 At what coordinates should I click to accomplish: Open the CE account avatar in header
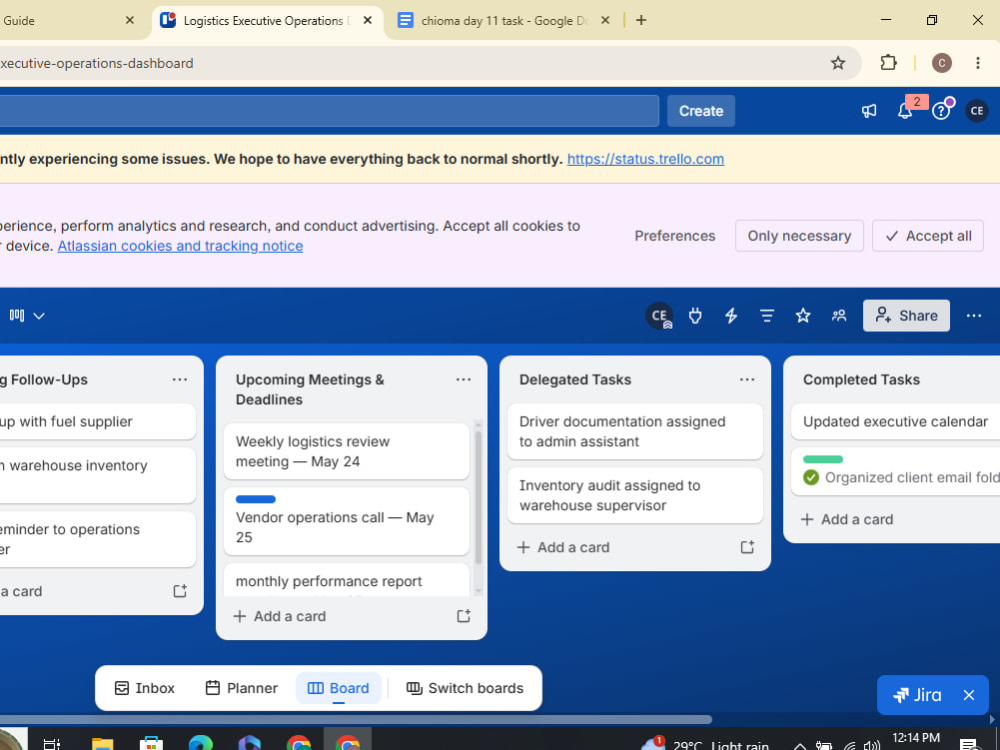(x=976, y=111)
